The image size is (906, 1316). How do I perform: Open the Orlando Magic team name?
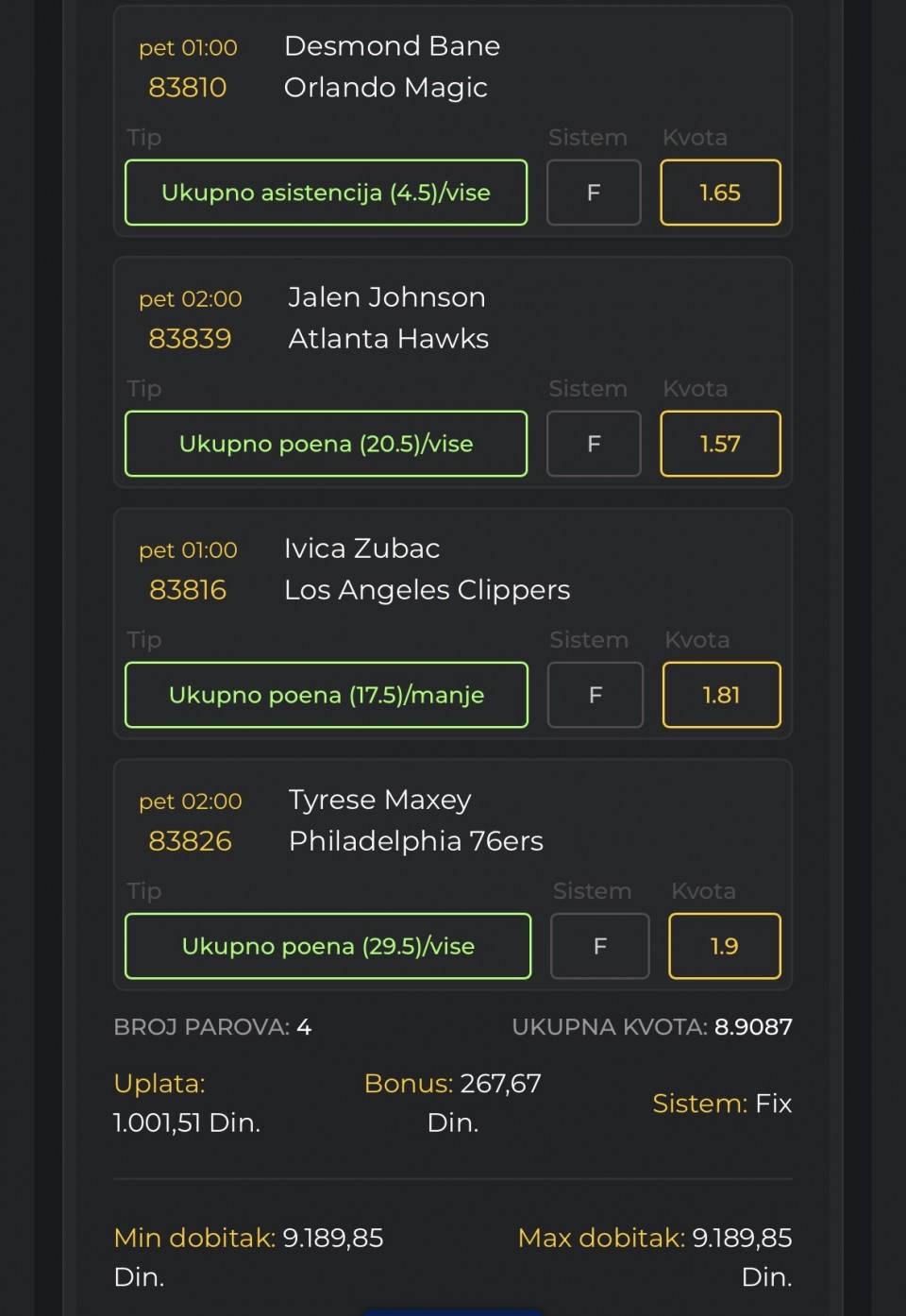click(385, 88)
